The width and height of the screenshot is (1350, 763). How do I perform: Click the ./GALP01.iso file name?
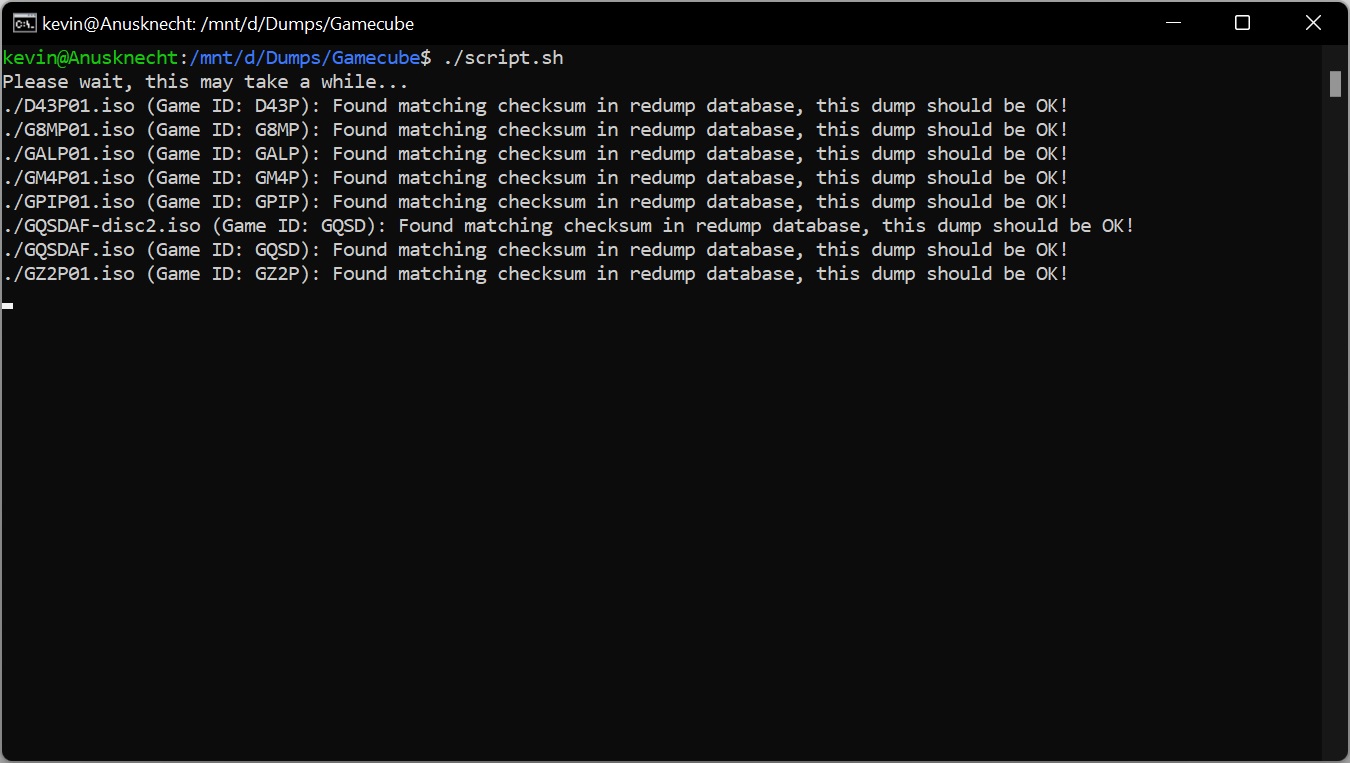(x=68, y=154)
